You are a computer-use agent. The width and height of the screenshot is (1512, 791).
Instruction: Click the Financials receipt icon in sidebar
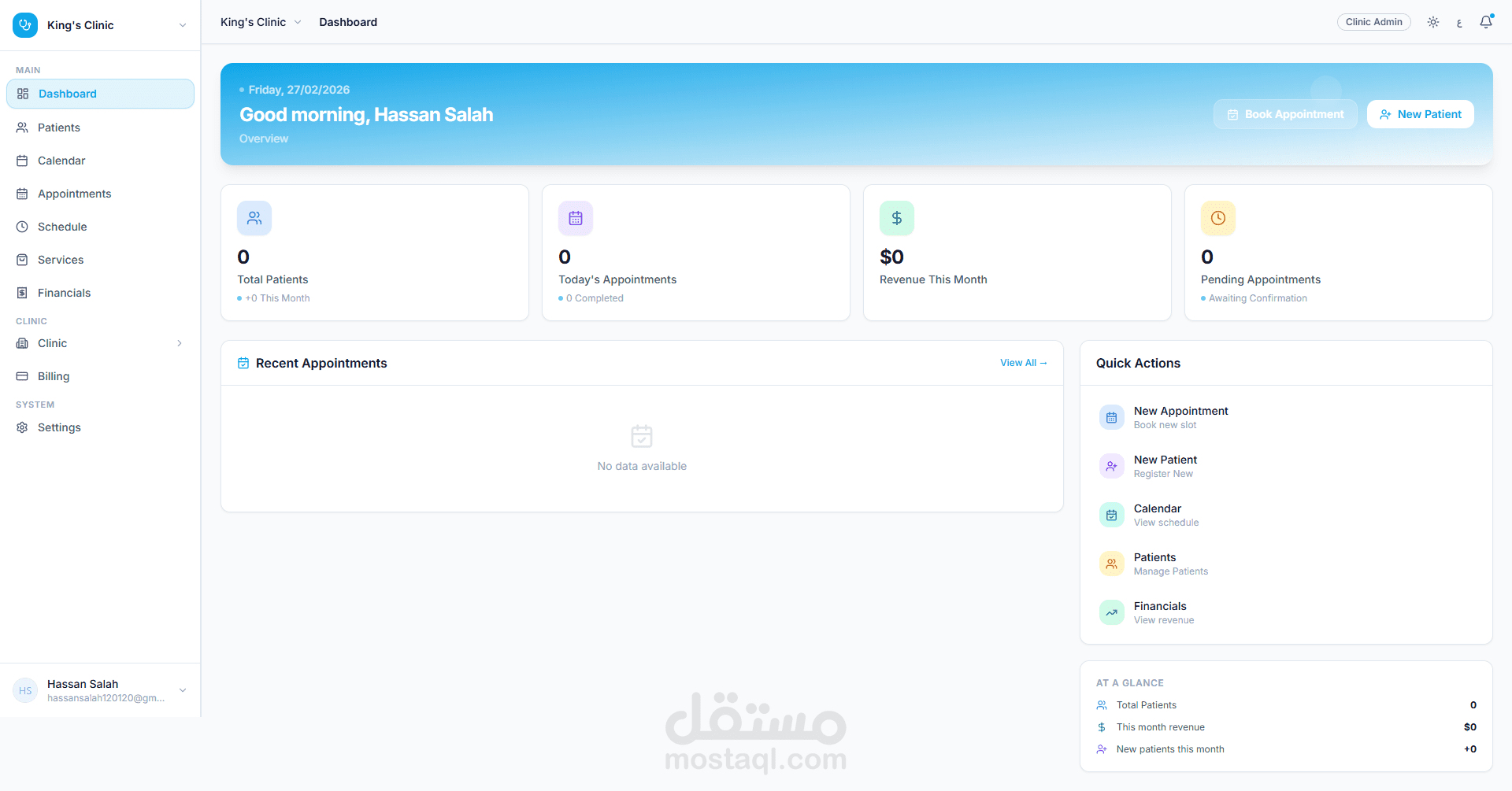(x=22, y=293)
